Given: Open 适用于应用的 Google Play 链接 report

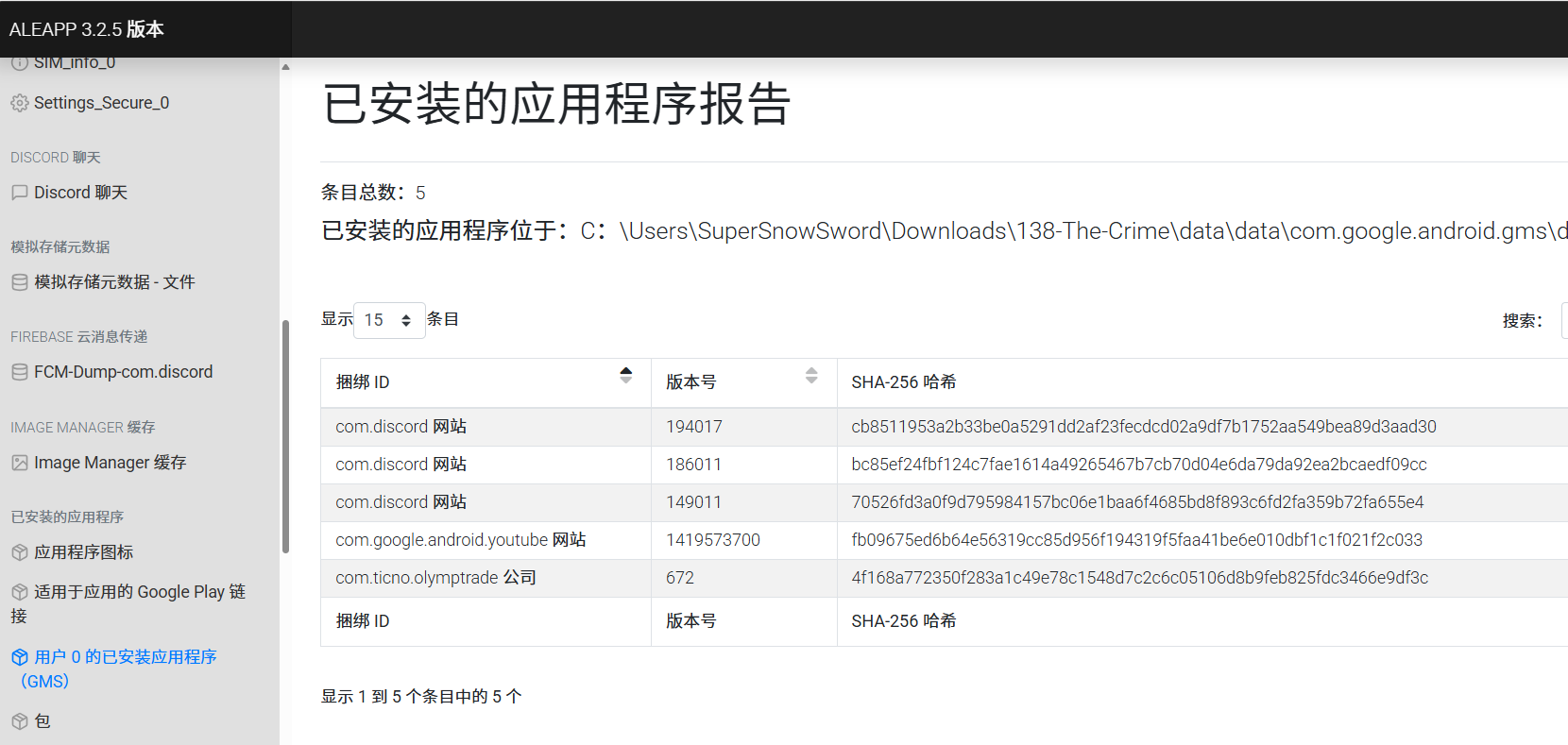Looking at the screenshot, I should coord(128,604).
